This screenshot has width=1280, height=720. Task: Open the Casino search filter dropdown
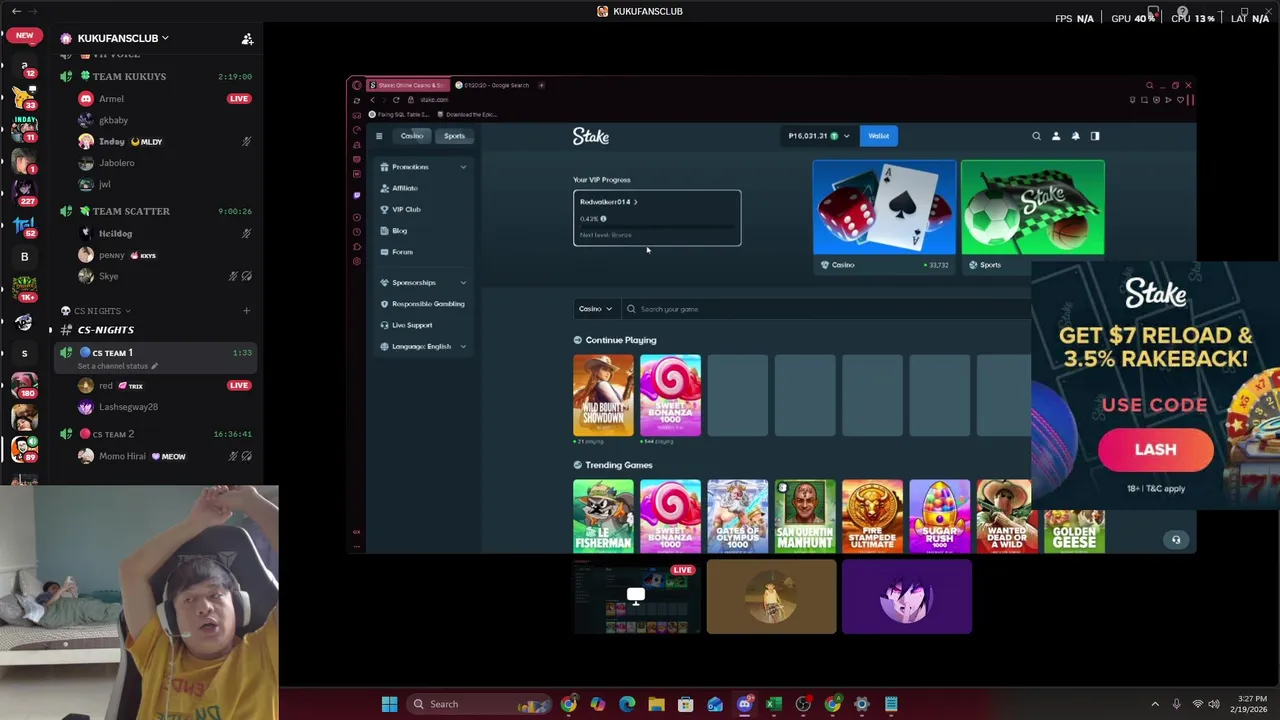click(x=595, y=309)
